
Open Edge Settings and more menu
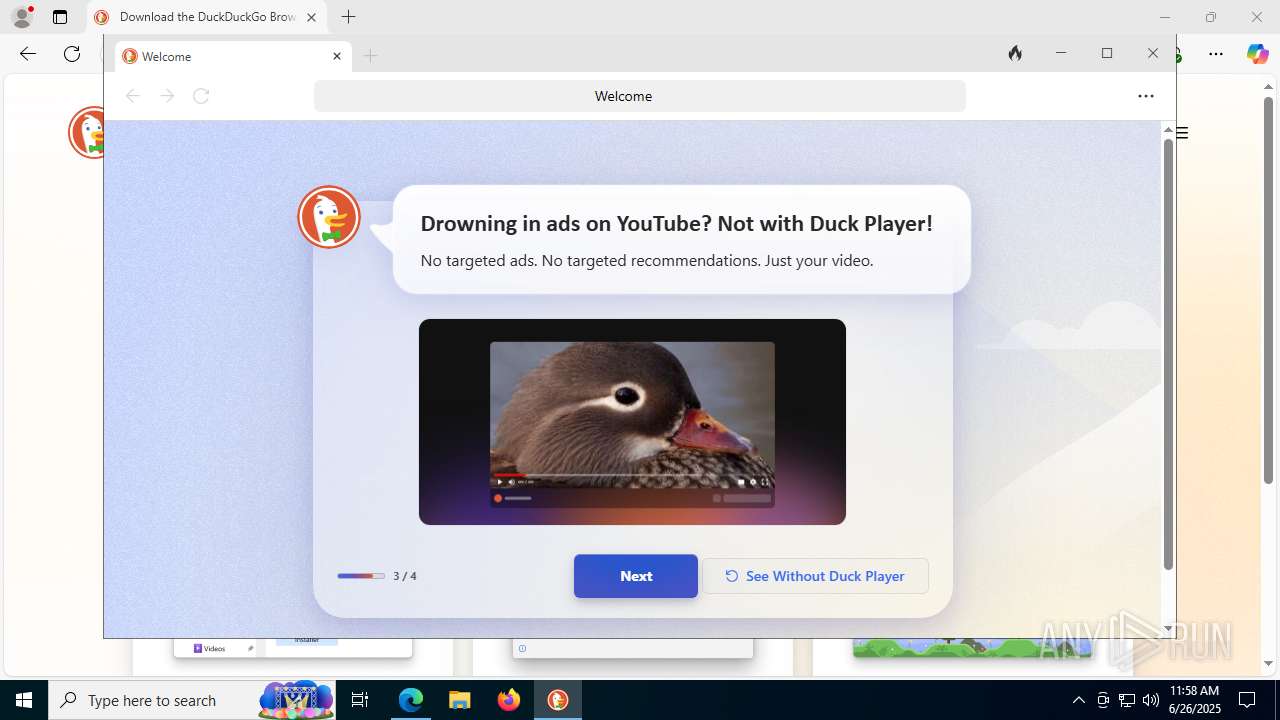1216,54
